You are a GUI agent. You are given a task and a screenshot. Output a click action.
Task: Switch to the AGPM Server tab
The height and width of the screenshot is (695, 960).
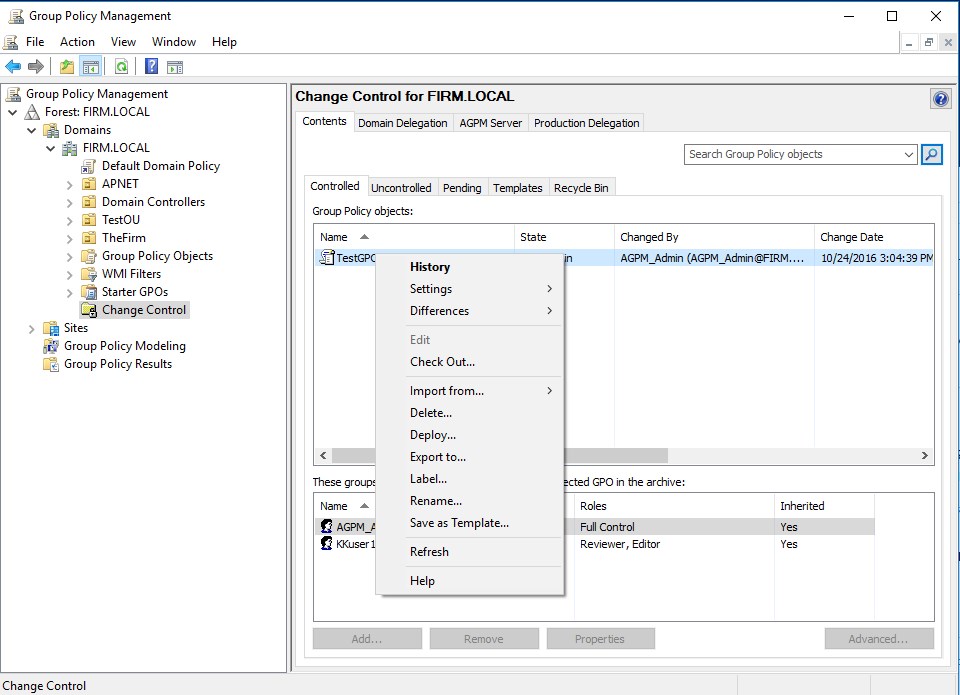pos(491,122)
